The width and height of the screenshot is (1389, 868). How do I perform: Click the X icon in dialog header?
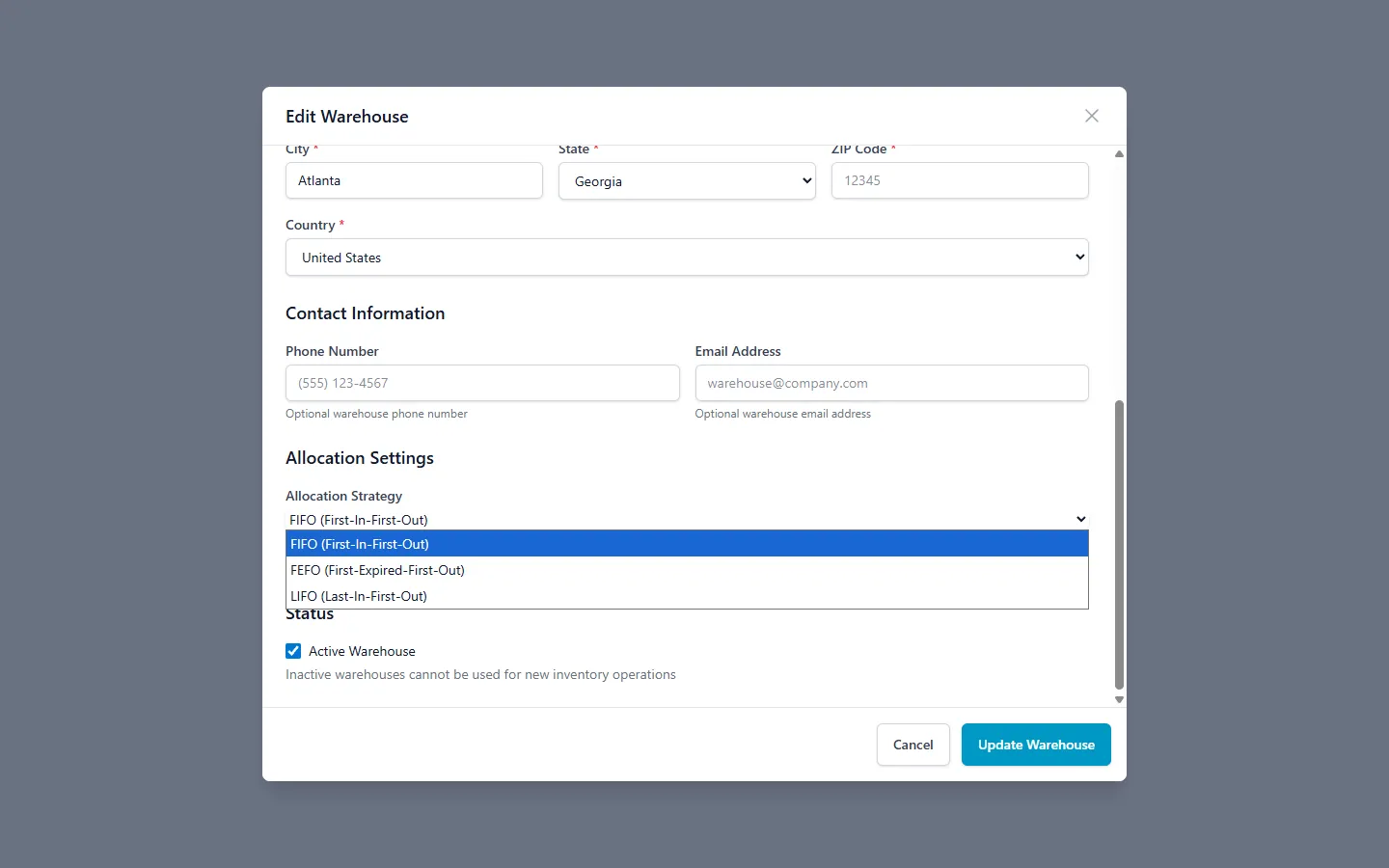click(x=1091, y=116)
